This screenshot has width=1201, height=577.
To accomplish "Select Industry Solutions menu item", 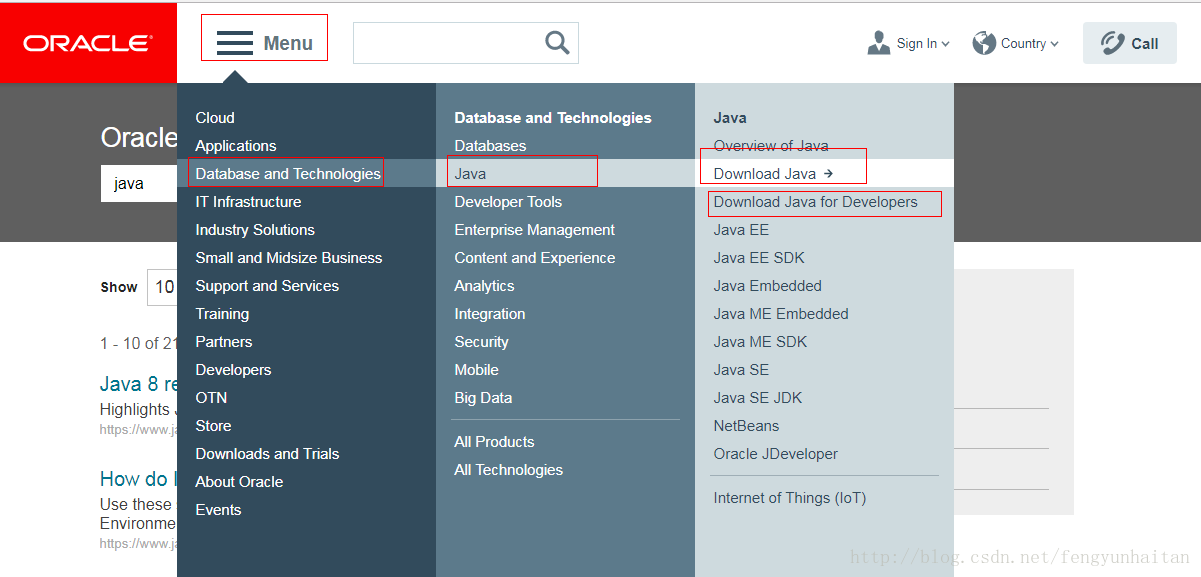I will point(255,230).
